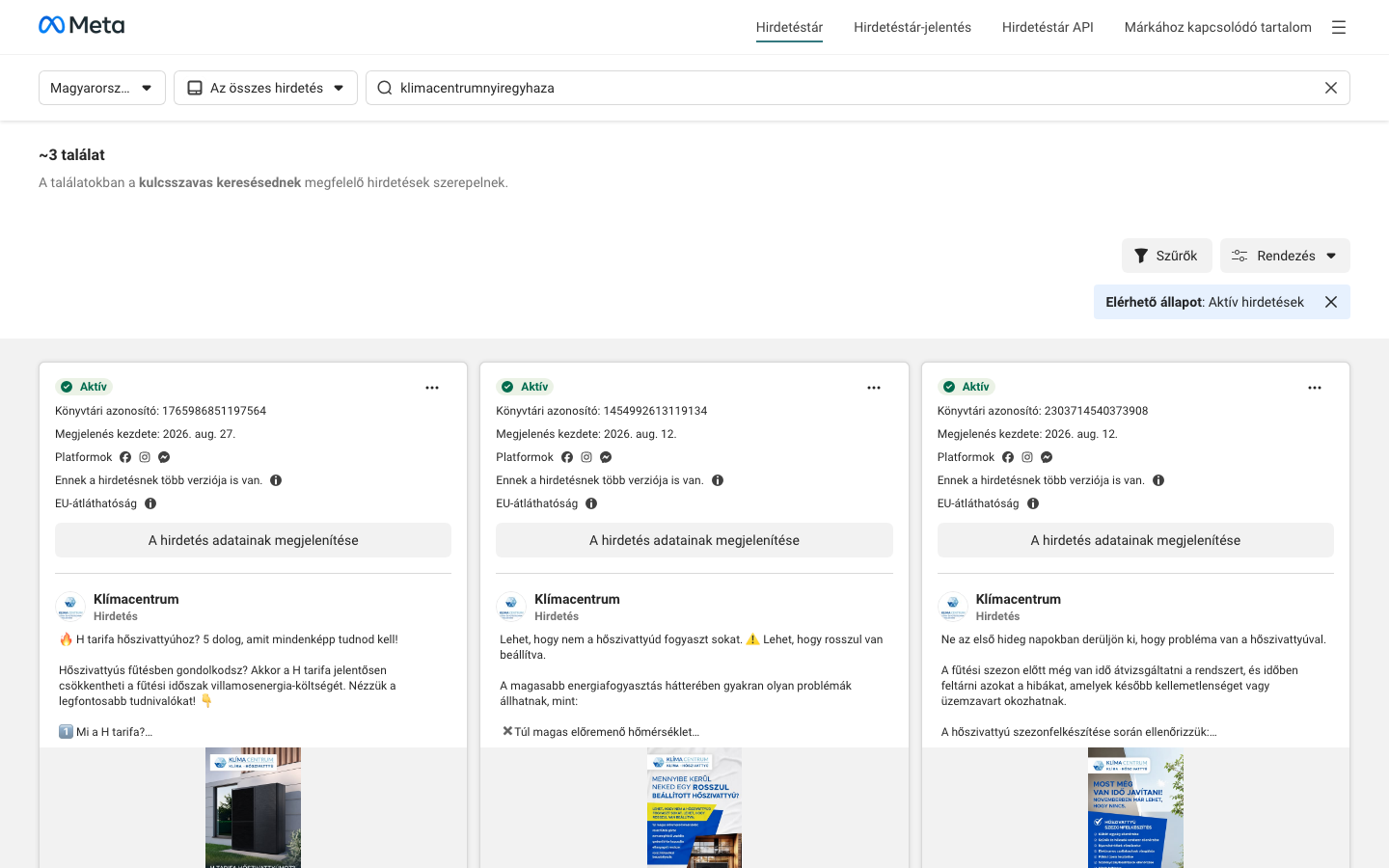Open the Rendezés sorting dropdown
The width and height of the screenshot is (1389, 868).
point(1285,256)
